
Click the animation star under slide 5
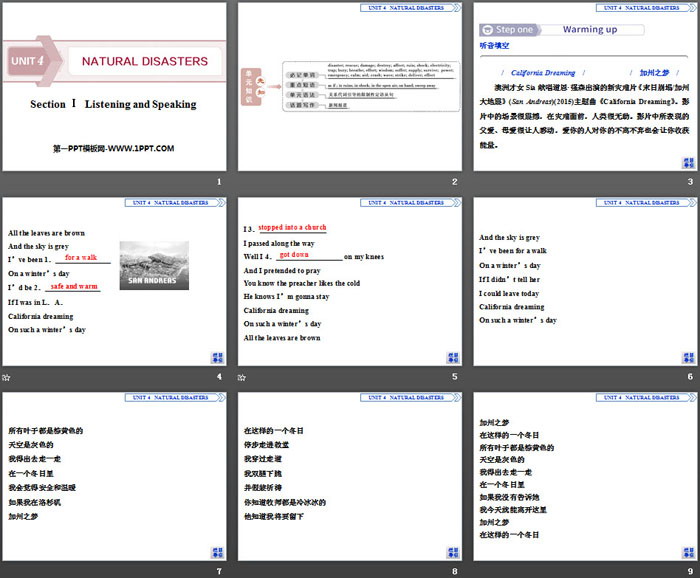242,378
